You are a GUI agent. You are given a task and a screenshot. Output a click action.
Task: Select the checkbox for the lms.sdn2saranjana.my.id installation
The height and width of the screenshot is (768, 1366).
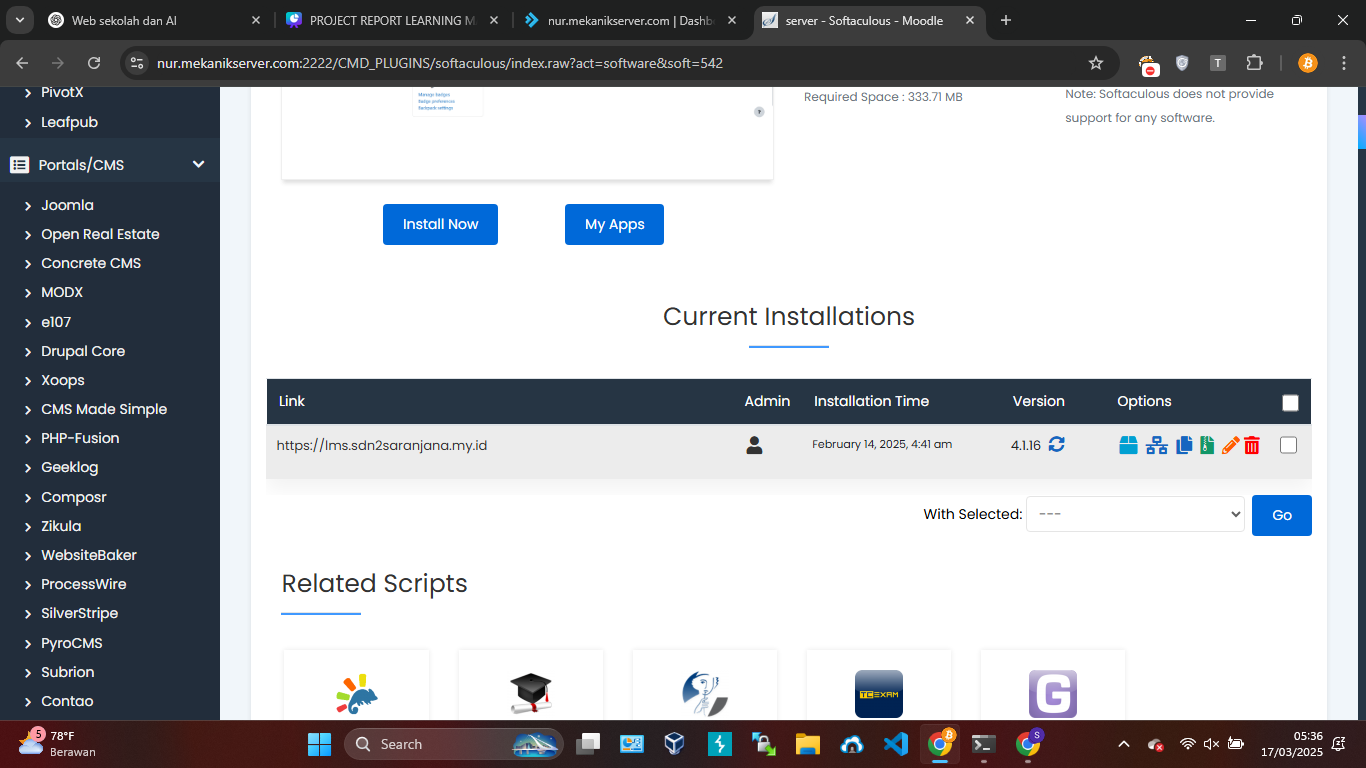coord(1288,445)
